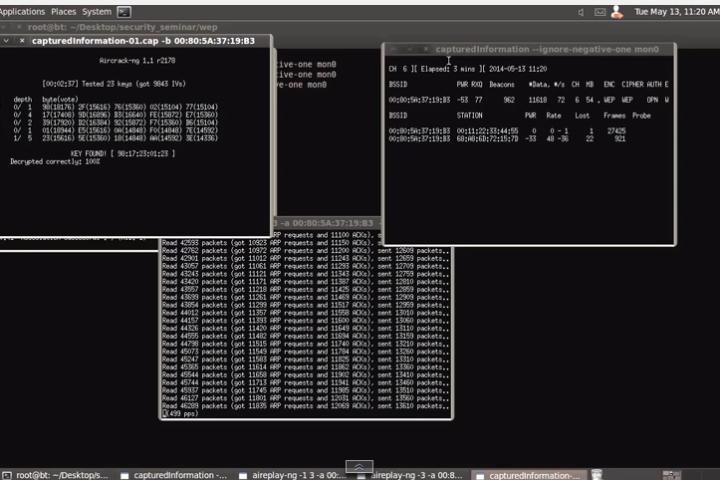
Task: Click the taskbar icon of the root@bt entry
Action: point(6,475)
